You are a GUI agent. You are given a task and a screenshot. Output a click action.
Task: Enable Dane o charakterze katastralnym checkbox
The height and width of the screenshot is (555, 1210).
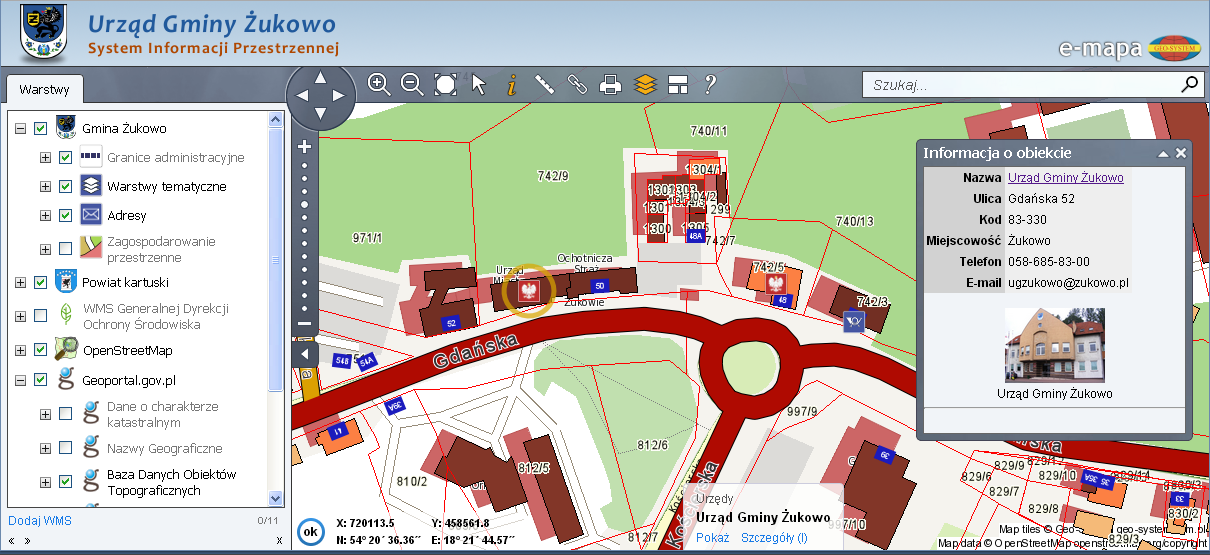(x=65, y=414)
